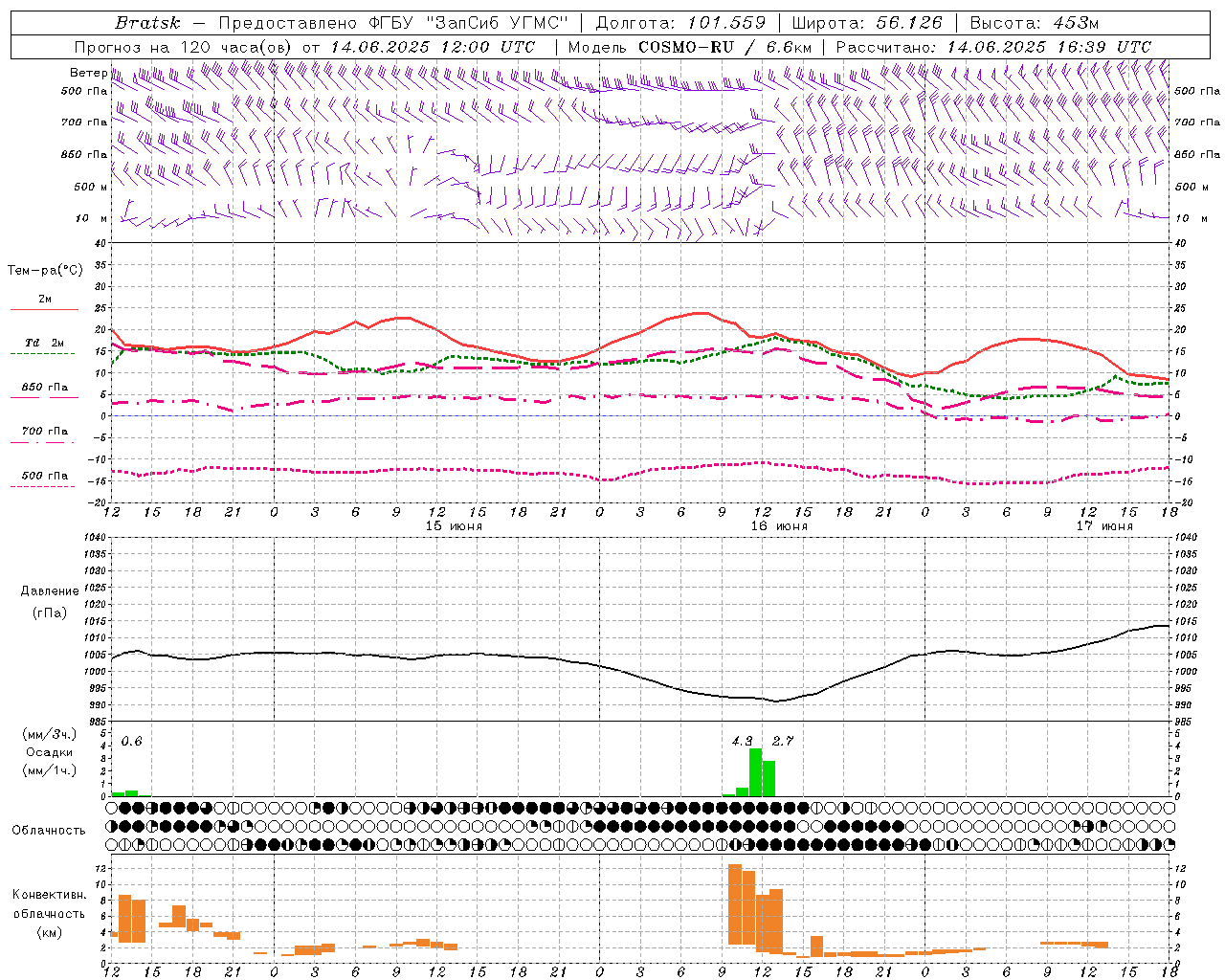The image size is (1225, 980).
Task: Select the Долгота: 101.559 longitude value
Action: click(x=680, y=23)
